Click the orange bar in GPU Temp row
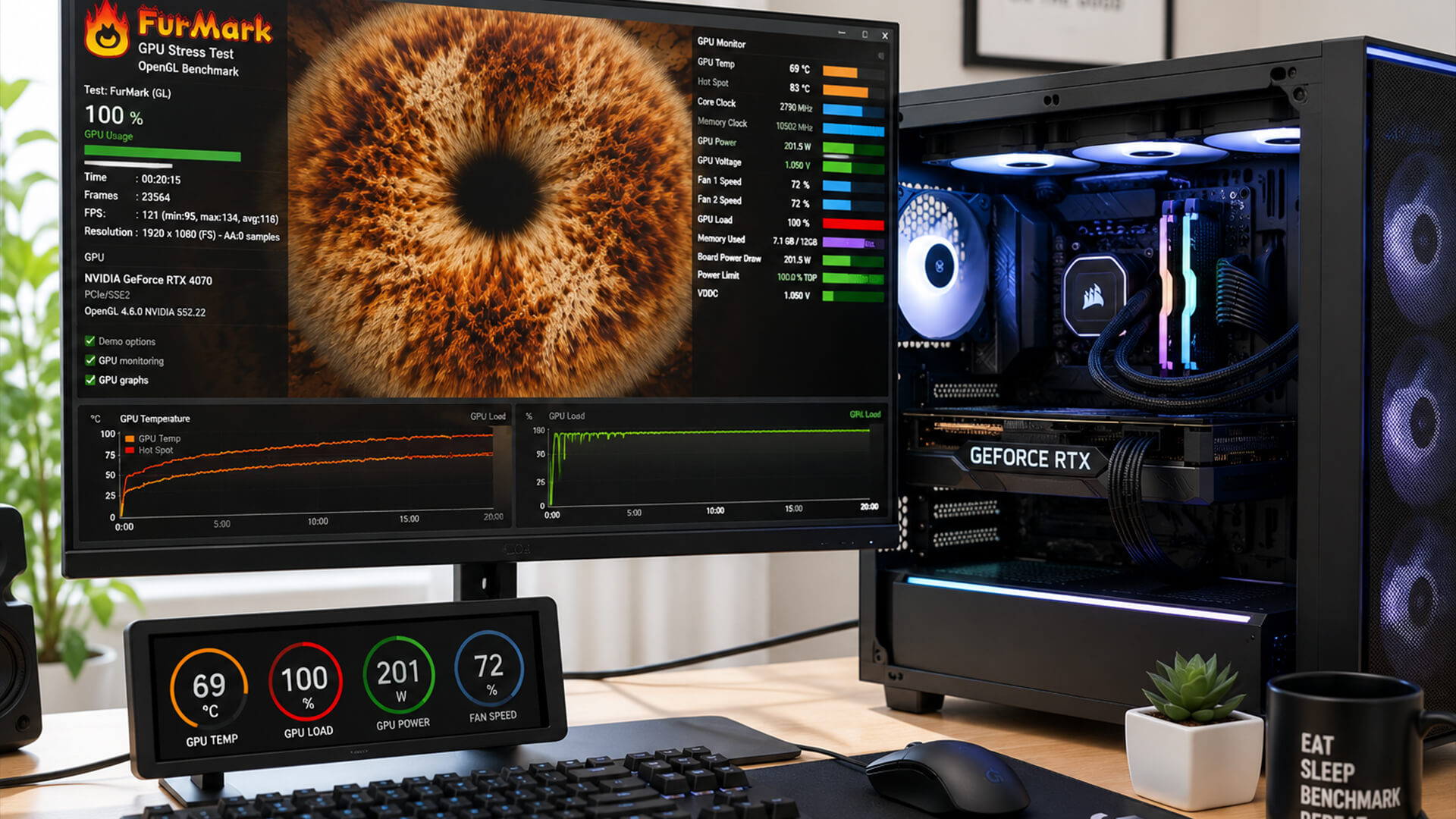Image resolution: width=1456 pixels, height=819 pixels. [x=840, y=73]
